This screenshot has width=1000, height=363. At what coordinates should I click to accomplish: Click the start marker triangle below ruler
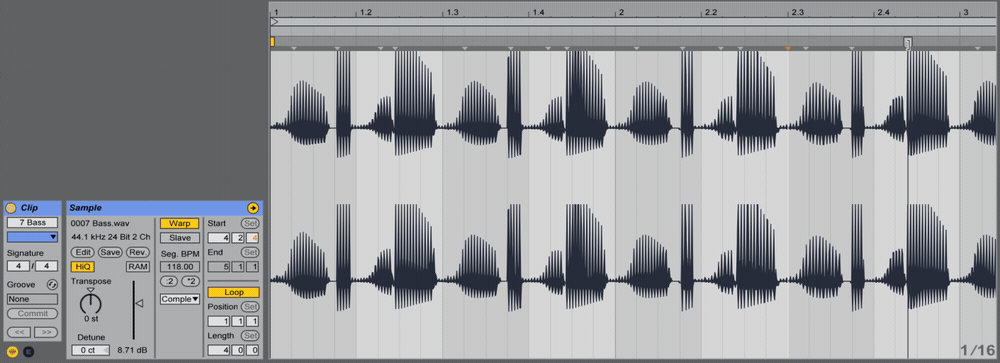(274, 21)
